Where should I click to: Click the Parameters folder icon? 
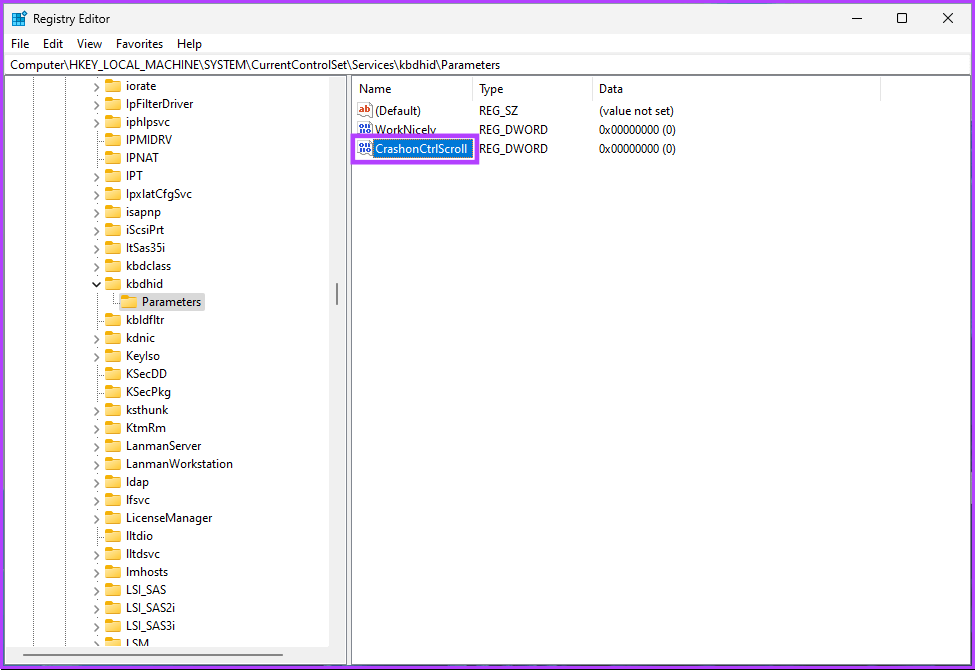pyautogui.click(x=129, y=302)
